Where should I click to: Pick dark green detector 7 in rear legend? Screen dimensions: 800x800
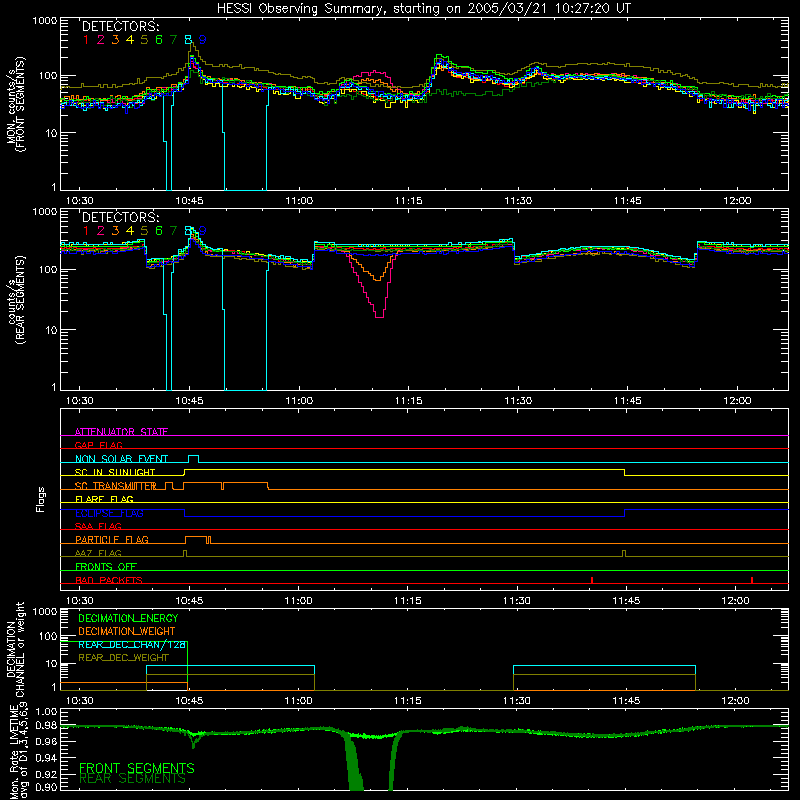coord(173,231)
